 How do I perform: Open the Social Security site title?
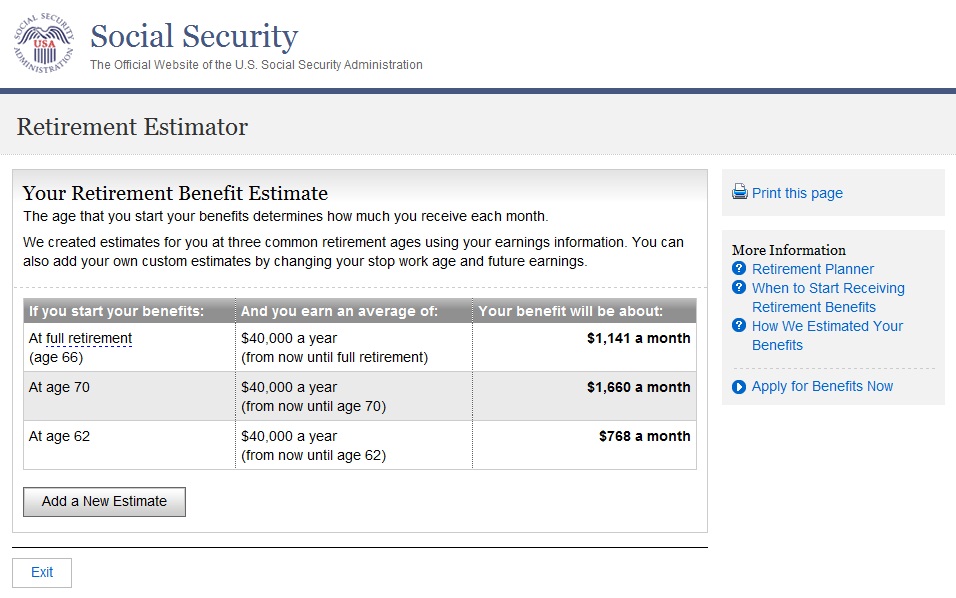point(194,37)
